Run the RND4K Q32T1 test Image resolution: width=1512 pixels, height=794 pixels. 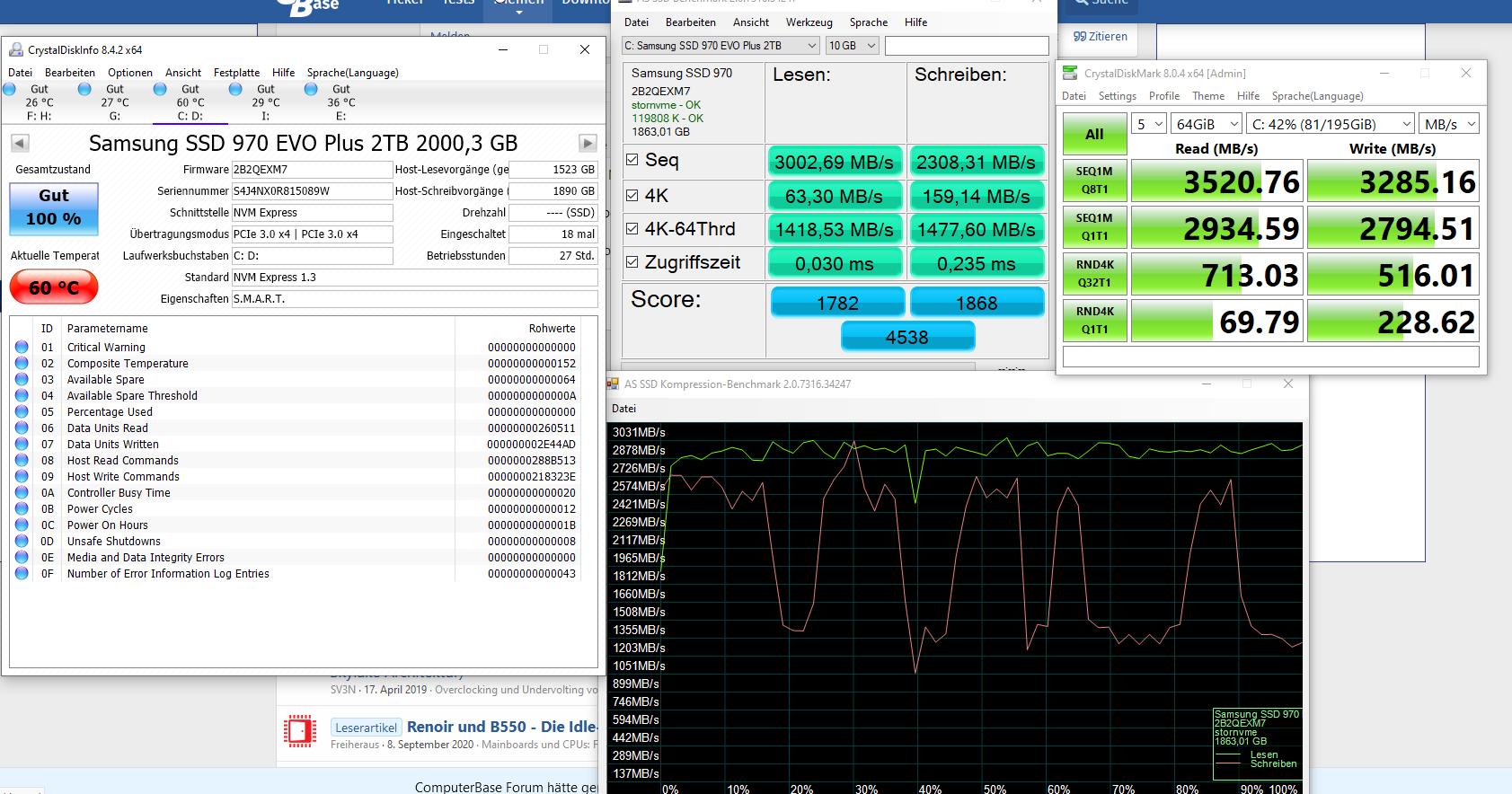tap(1094, 274)
